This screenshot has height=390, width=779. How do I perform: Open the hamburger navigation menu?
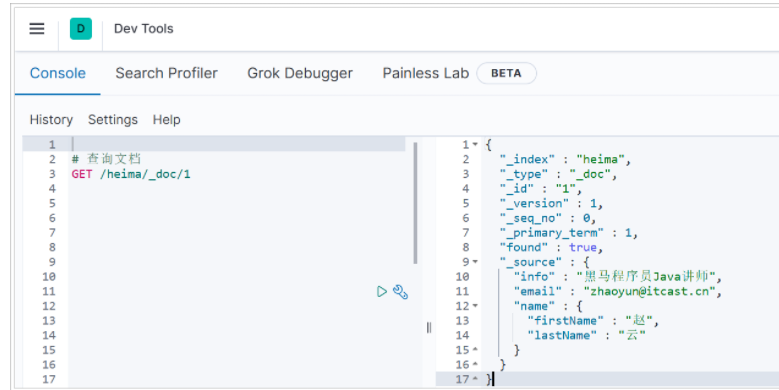[x=37, y=29]
